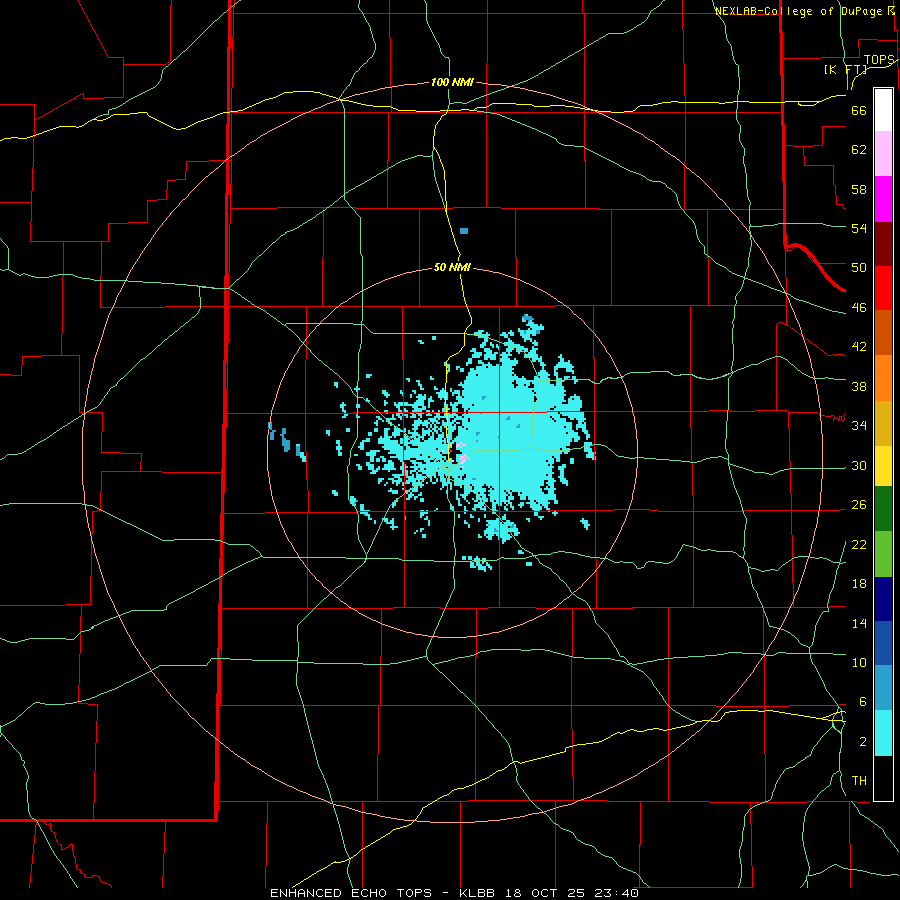This screenshot has width=900, height=900.
Task: Select the 58 legend value
Action: click(x=859, y=189)
